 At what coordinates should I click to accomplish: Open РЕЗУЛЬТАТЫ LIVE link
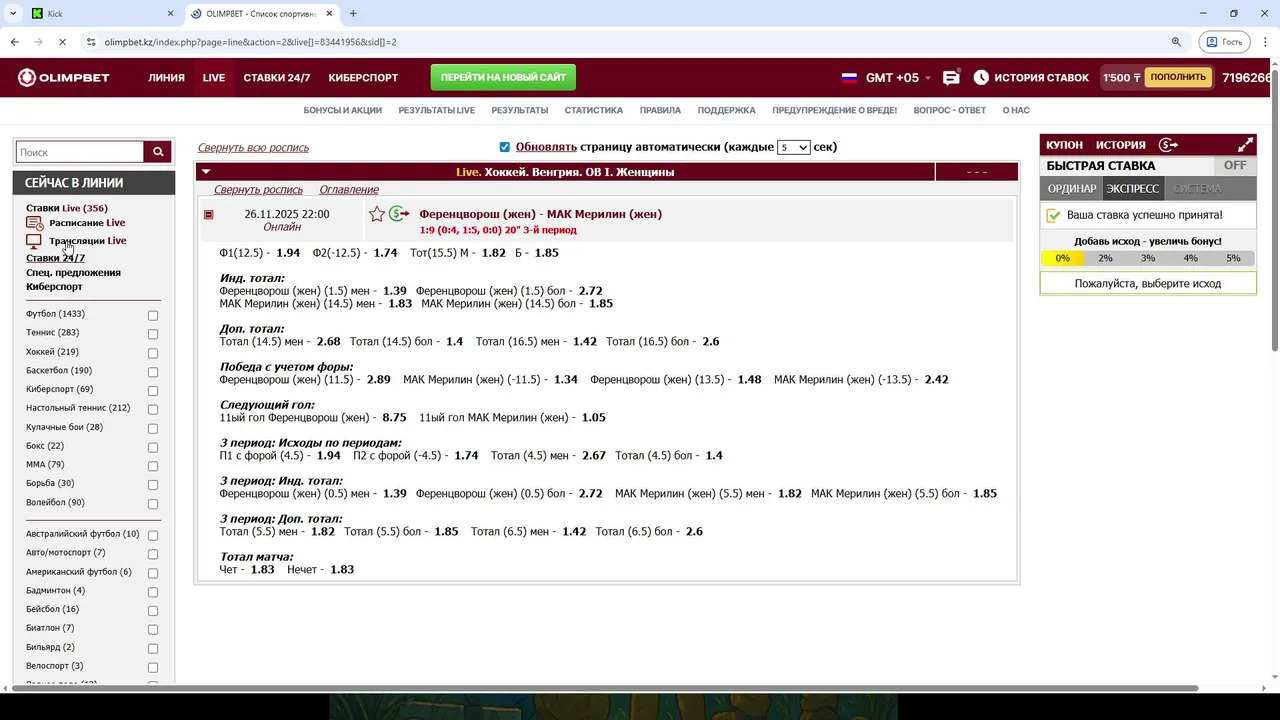click(x=436, y=110)
